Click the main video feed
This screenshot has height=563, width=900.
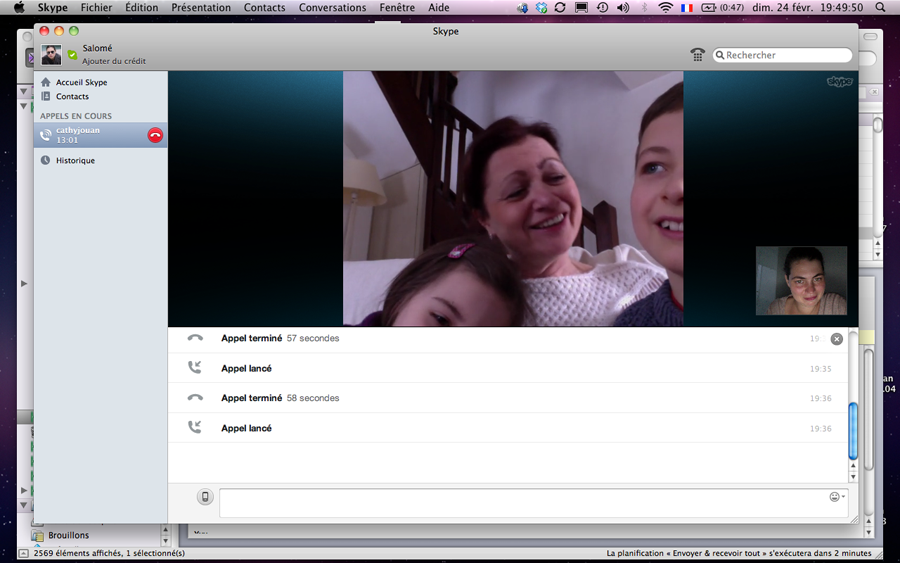pos(513,199)
